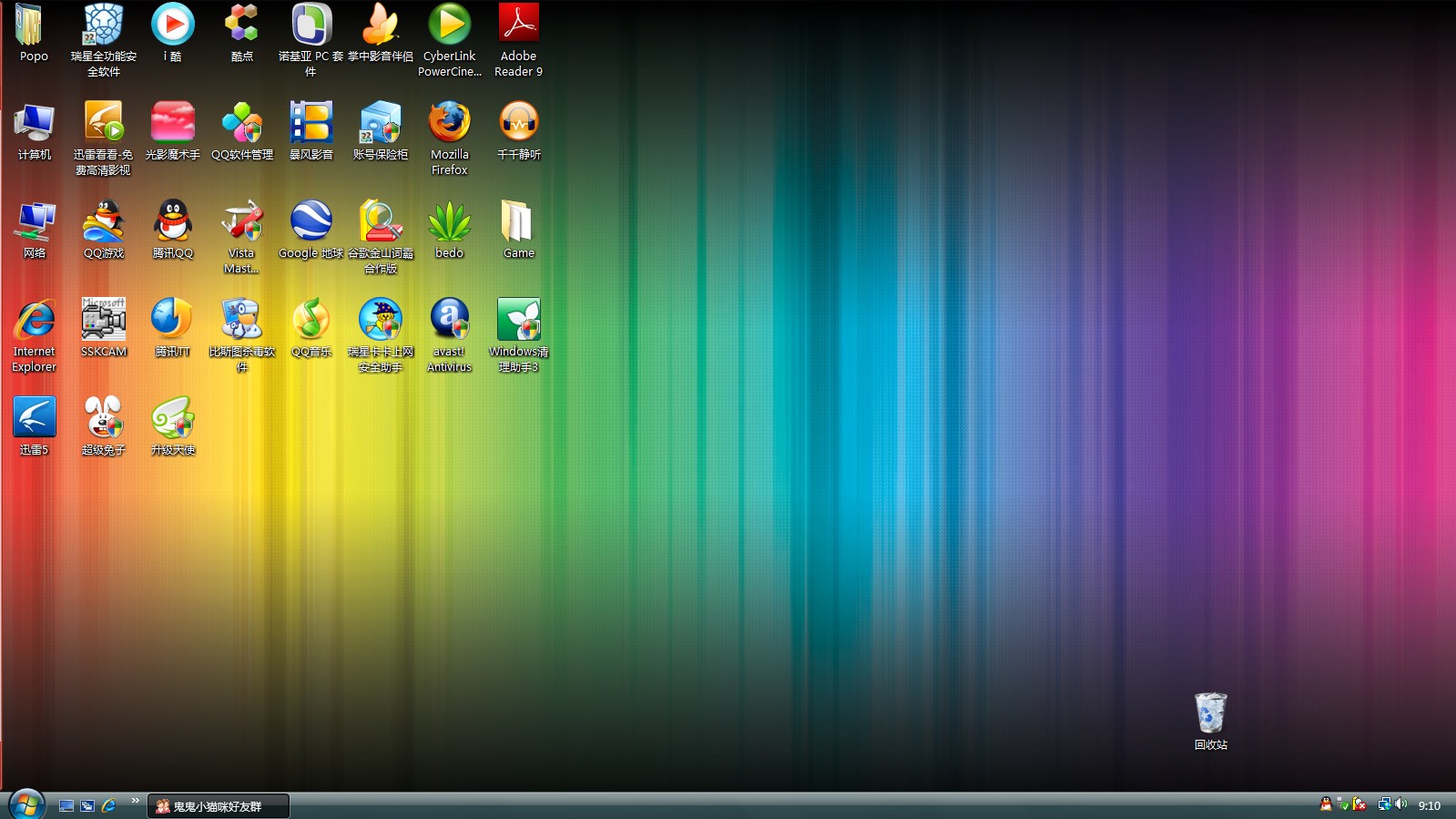Select the 比斯图杀毒软件 icon
Screen dimensions: 1456x819
pyautogui.click(x=242, y=335)
